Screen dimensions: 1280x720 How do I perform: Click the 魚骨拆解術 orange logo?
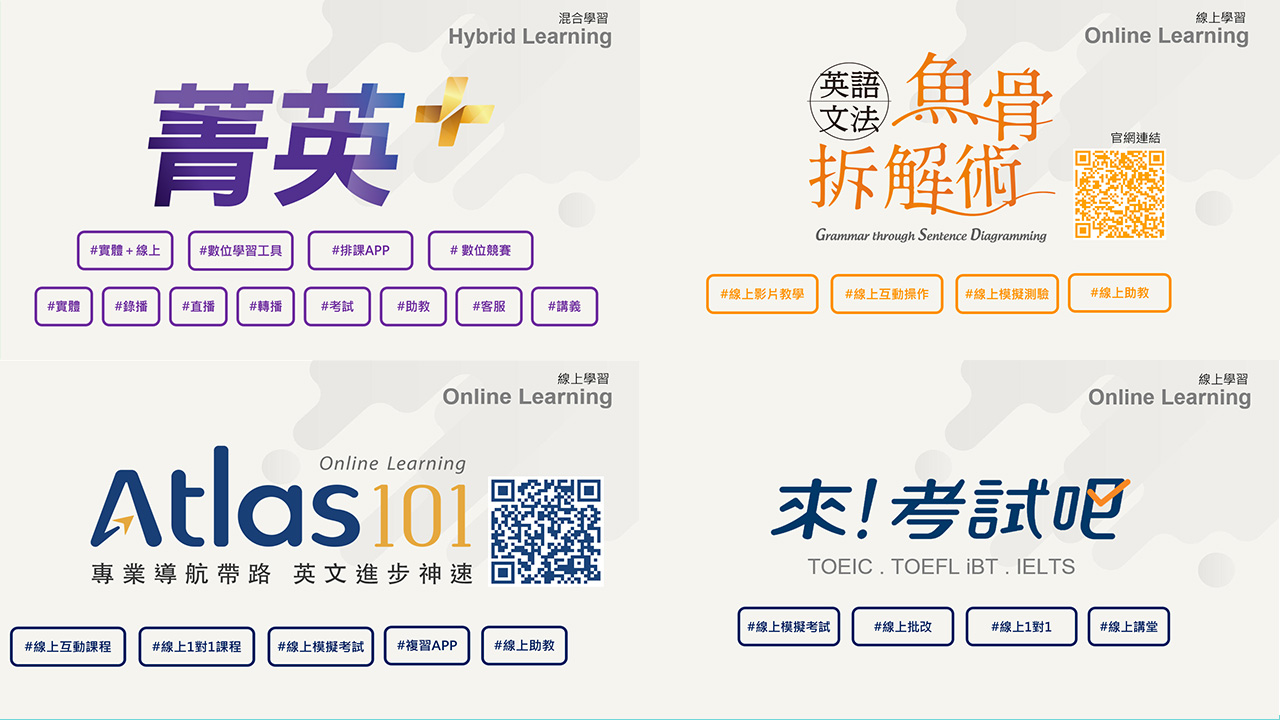[930, 135]
